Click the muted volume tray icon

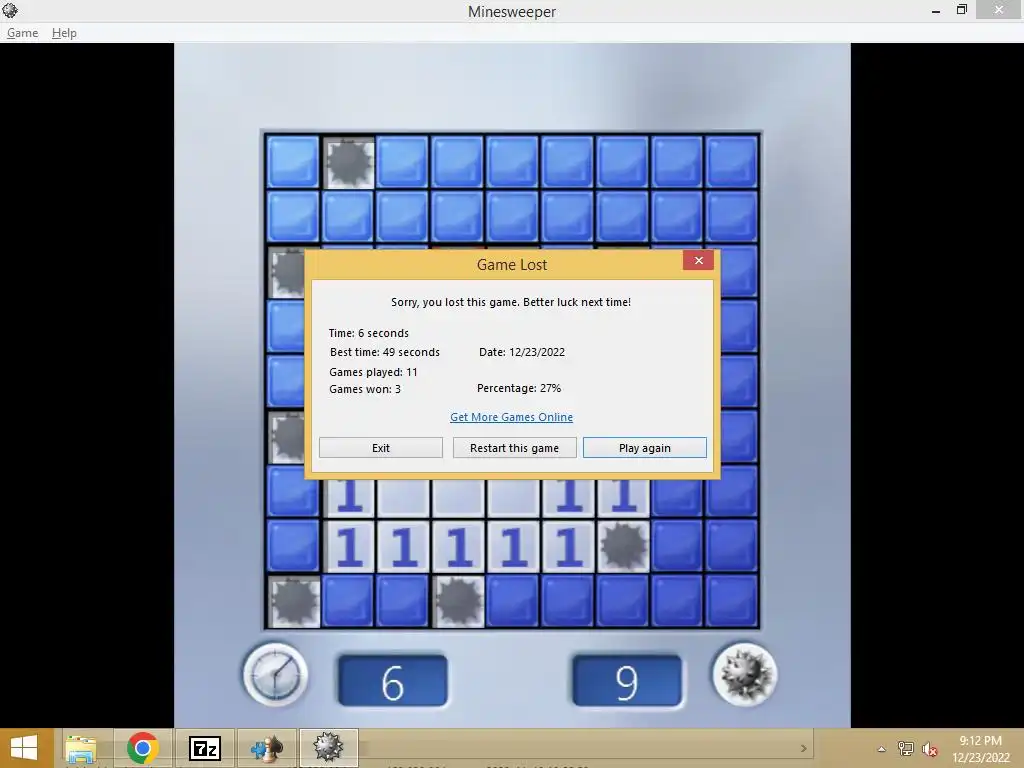[x=930, y=748]
